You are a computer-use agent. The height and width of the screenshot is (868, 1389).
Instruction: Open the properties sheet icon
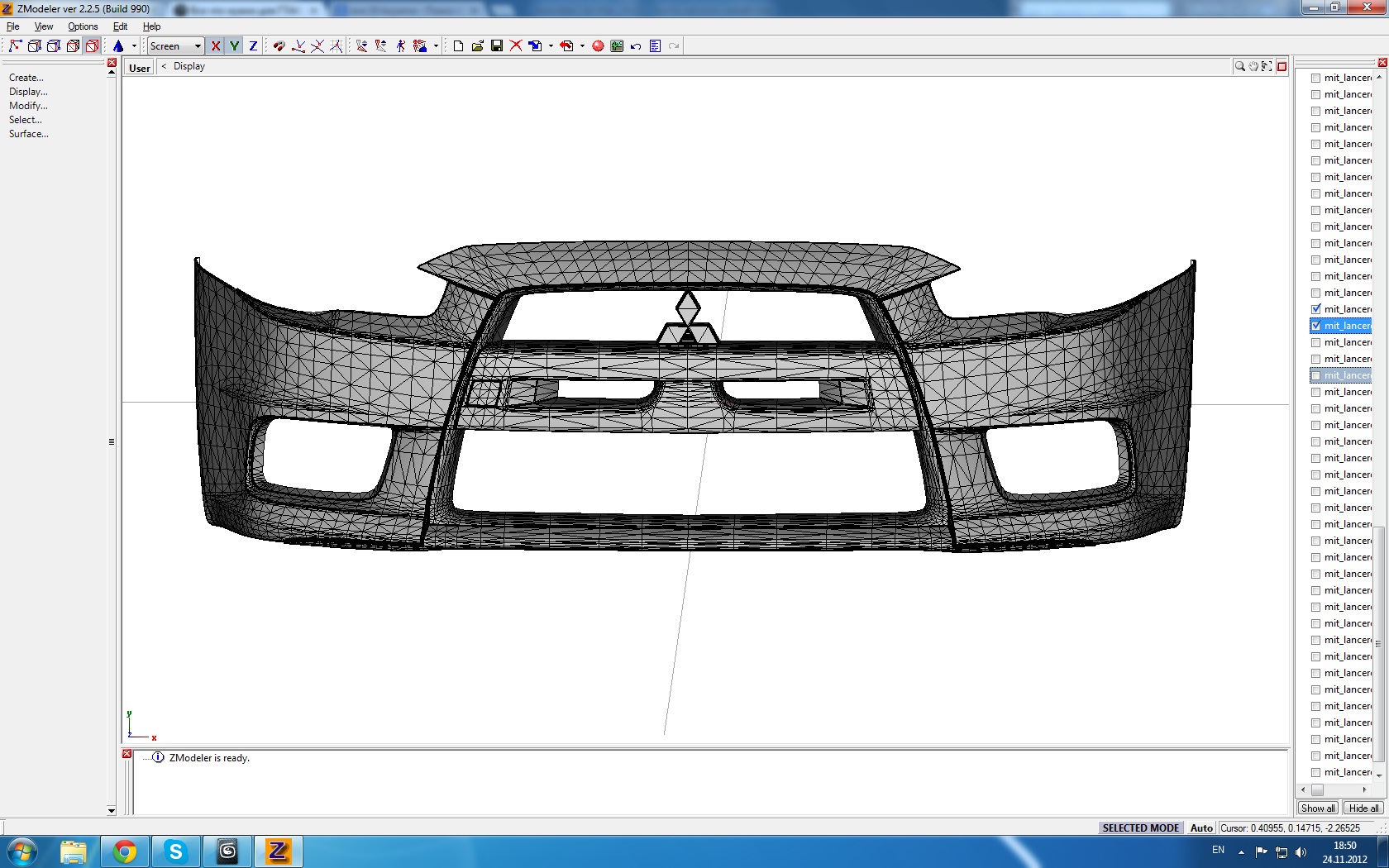click(x=655, y=45)
